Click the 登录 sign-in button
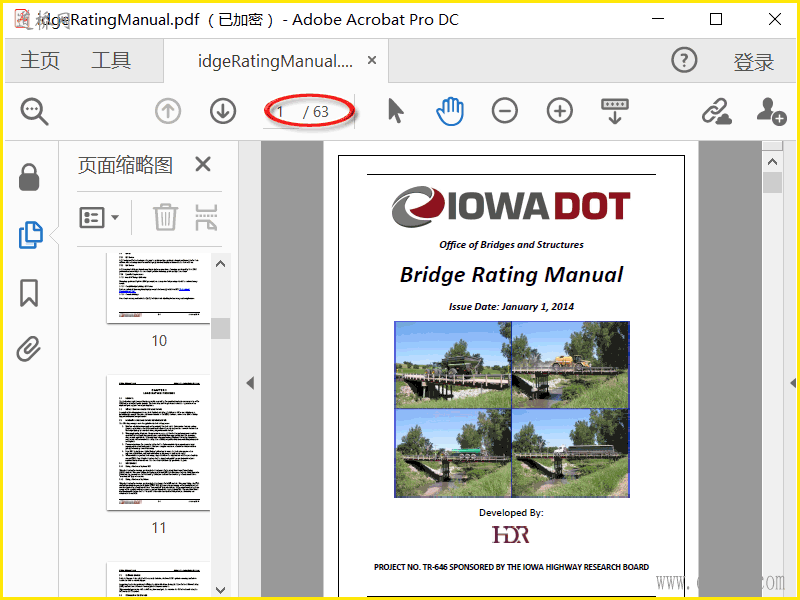Screen dimensions: 800x600 tap(754, 62)
